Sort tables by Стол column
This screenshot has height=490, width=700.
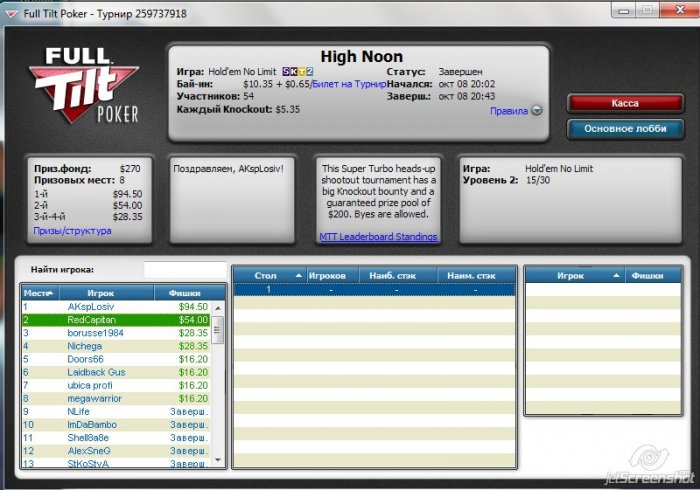click(269, 276)
